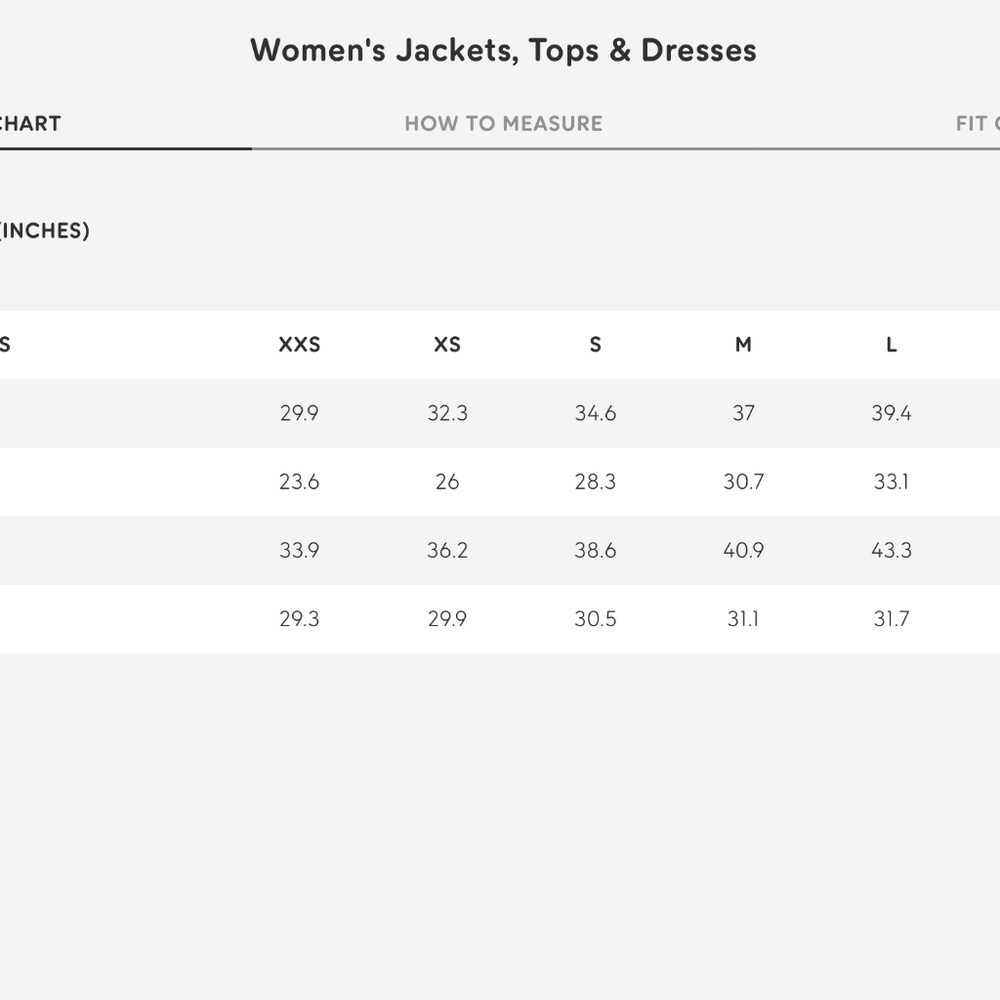Switch to the size Chart tab
The width and height of the screenshot is (1000, 1000).
30,124
